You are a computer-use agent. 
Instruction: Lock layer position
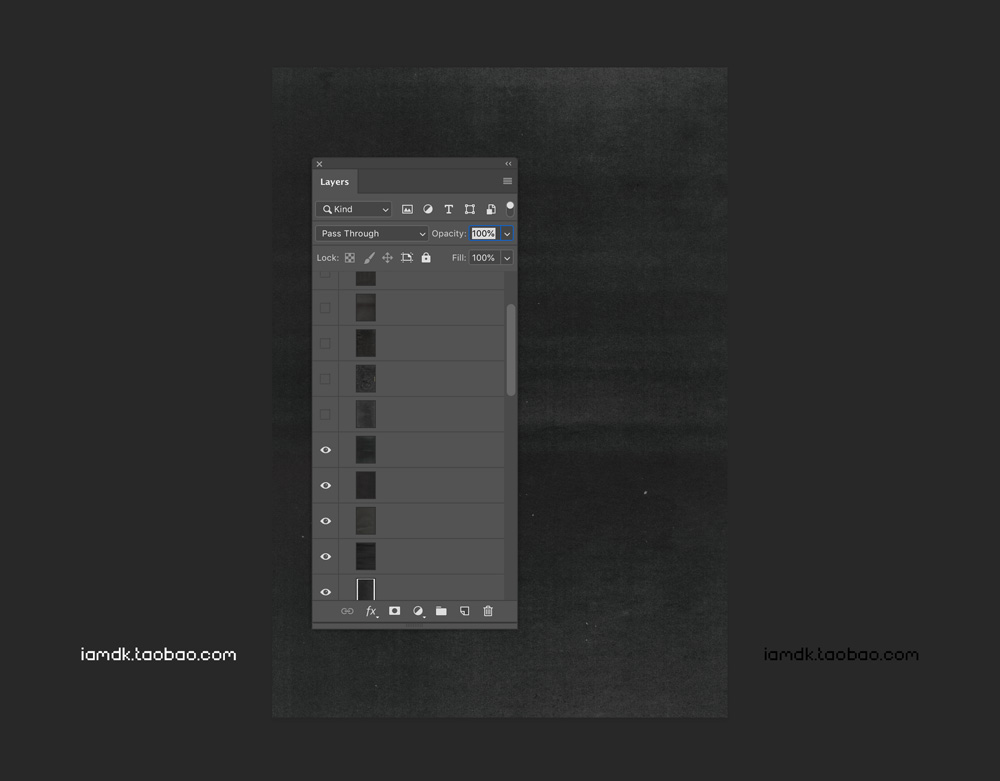(387, 258)
